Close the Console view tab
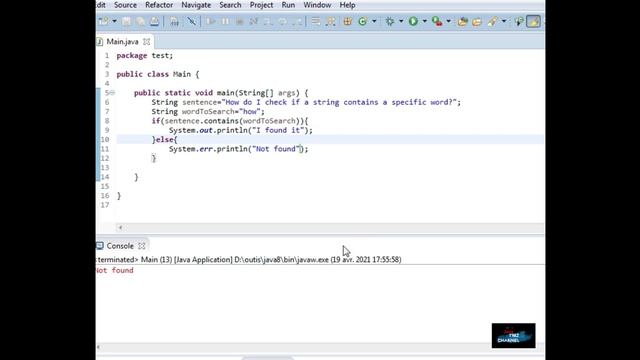The width and height of the screenshot is (640, 360). coord(141,246)
